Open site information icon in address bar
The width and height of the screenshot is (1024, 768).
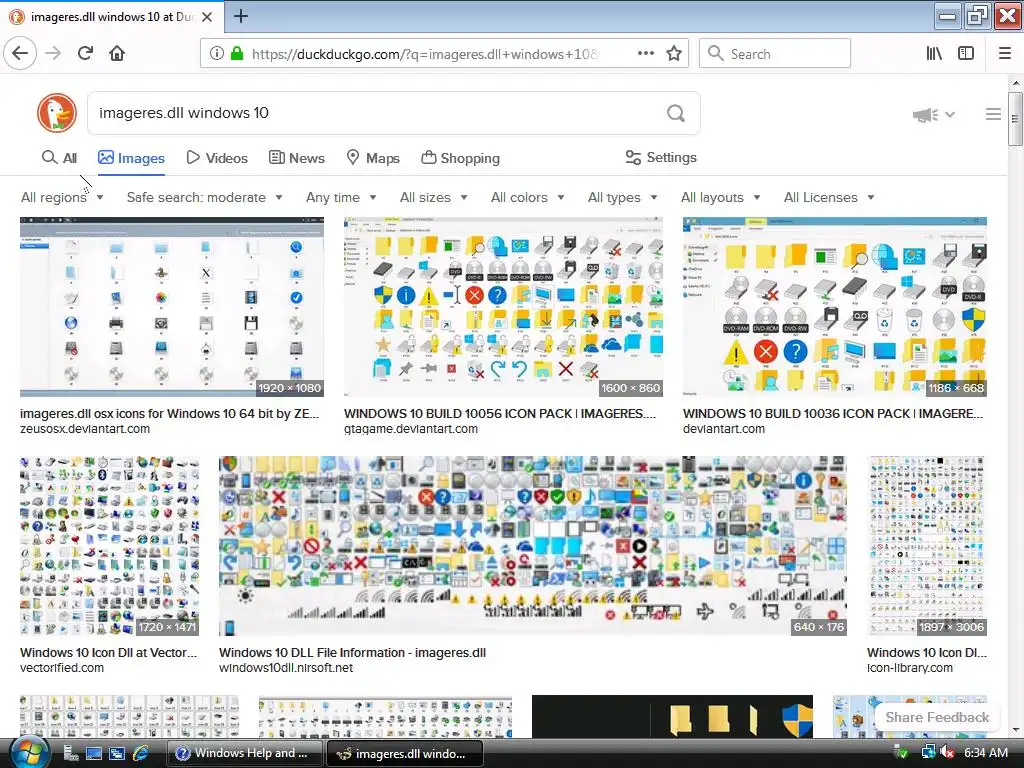217,54
